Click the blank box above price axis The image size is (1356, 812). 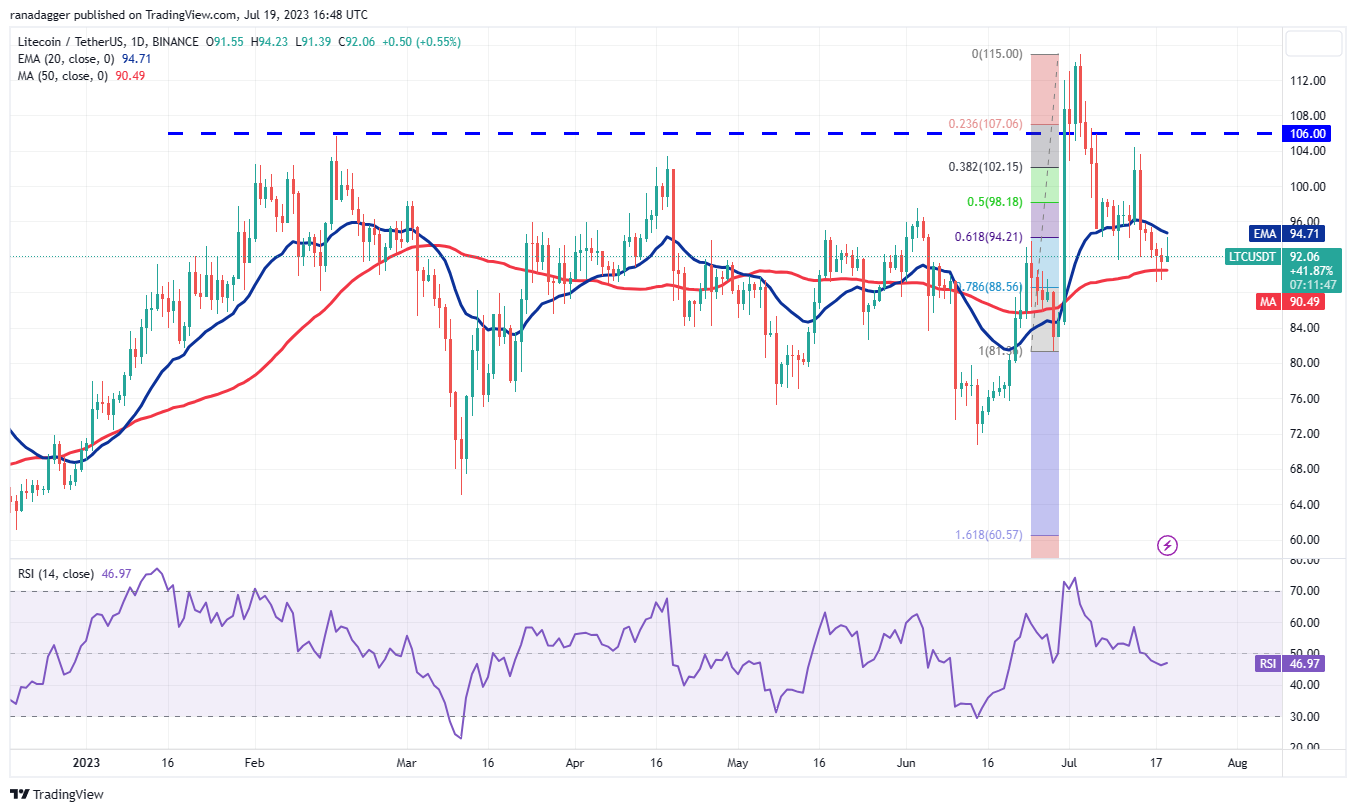click(x=1313, y=44)
